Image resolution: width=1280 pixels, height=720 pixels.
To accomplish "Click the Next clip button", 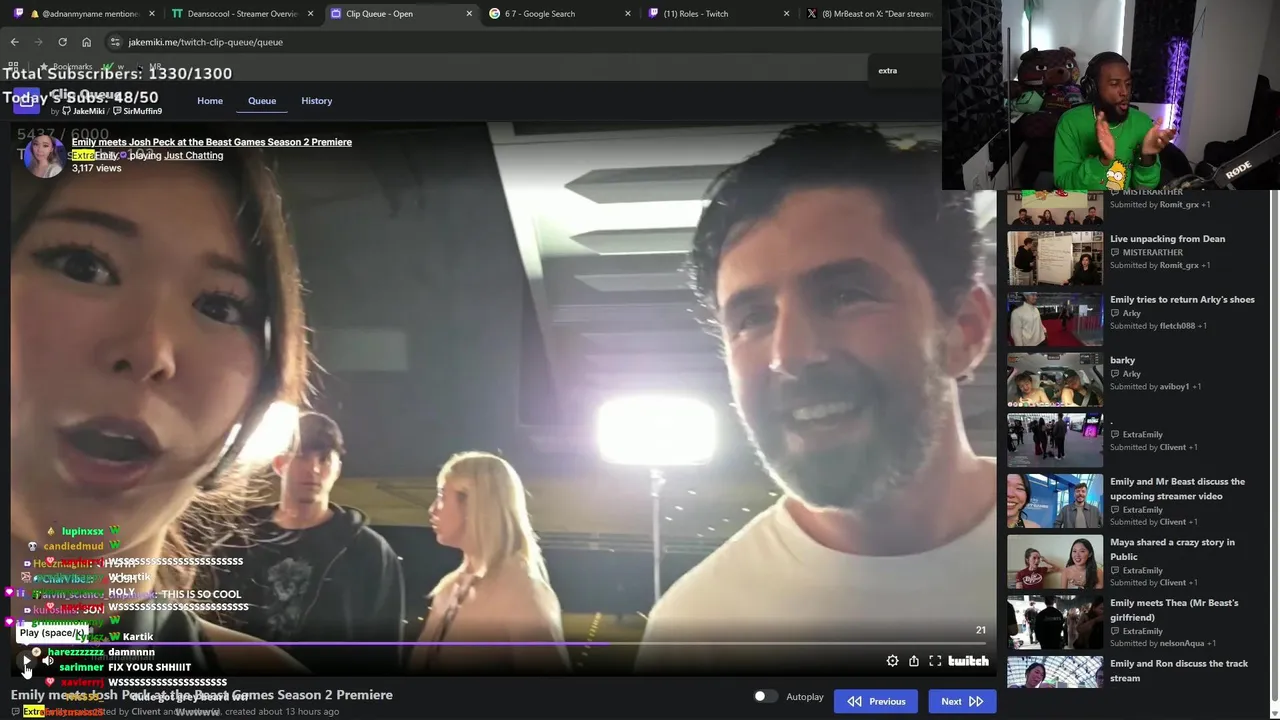I will click(961, 701).
